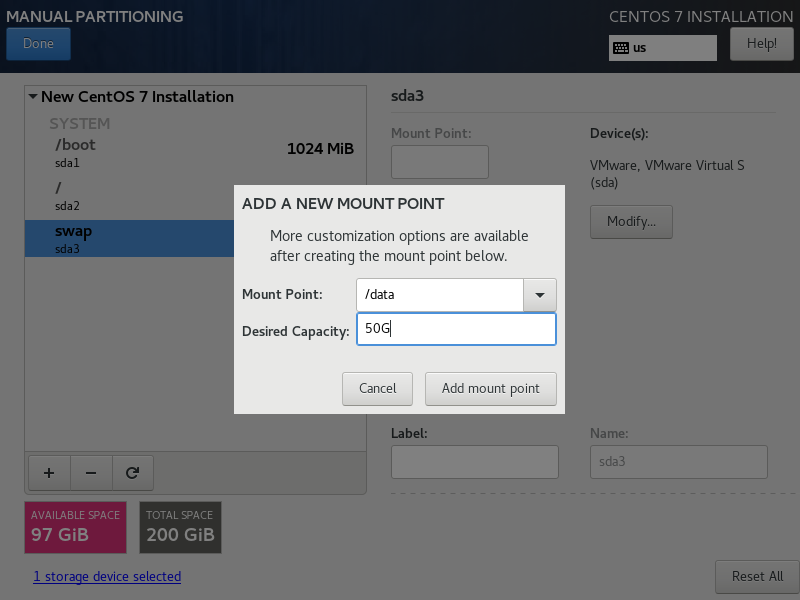Collapse the New CentOS 7 Installation tree

tap(33, 97)
